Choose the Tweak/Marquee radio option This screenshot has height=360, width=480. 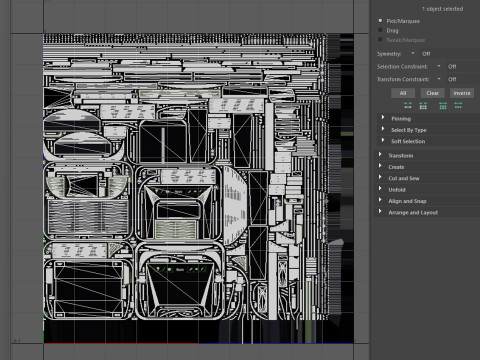point(380,40)
